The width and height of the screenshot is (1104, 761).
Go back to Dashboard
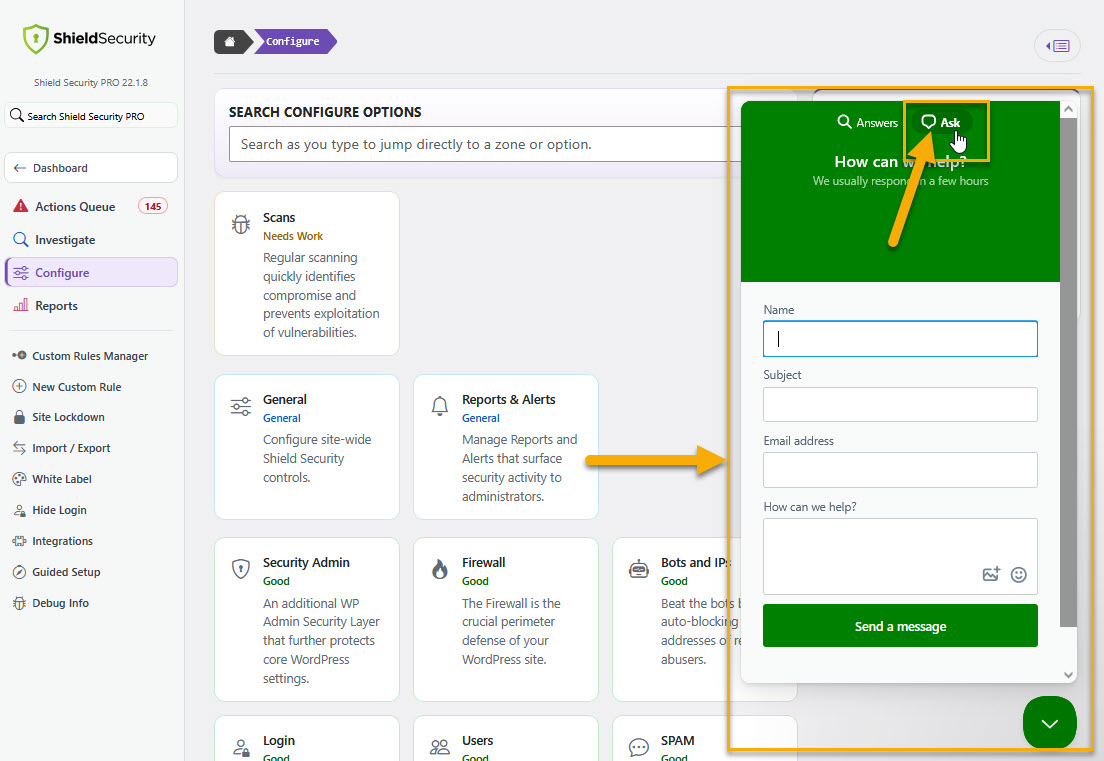tap(91, 168)
